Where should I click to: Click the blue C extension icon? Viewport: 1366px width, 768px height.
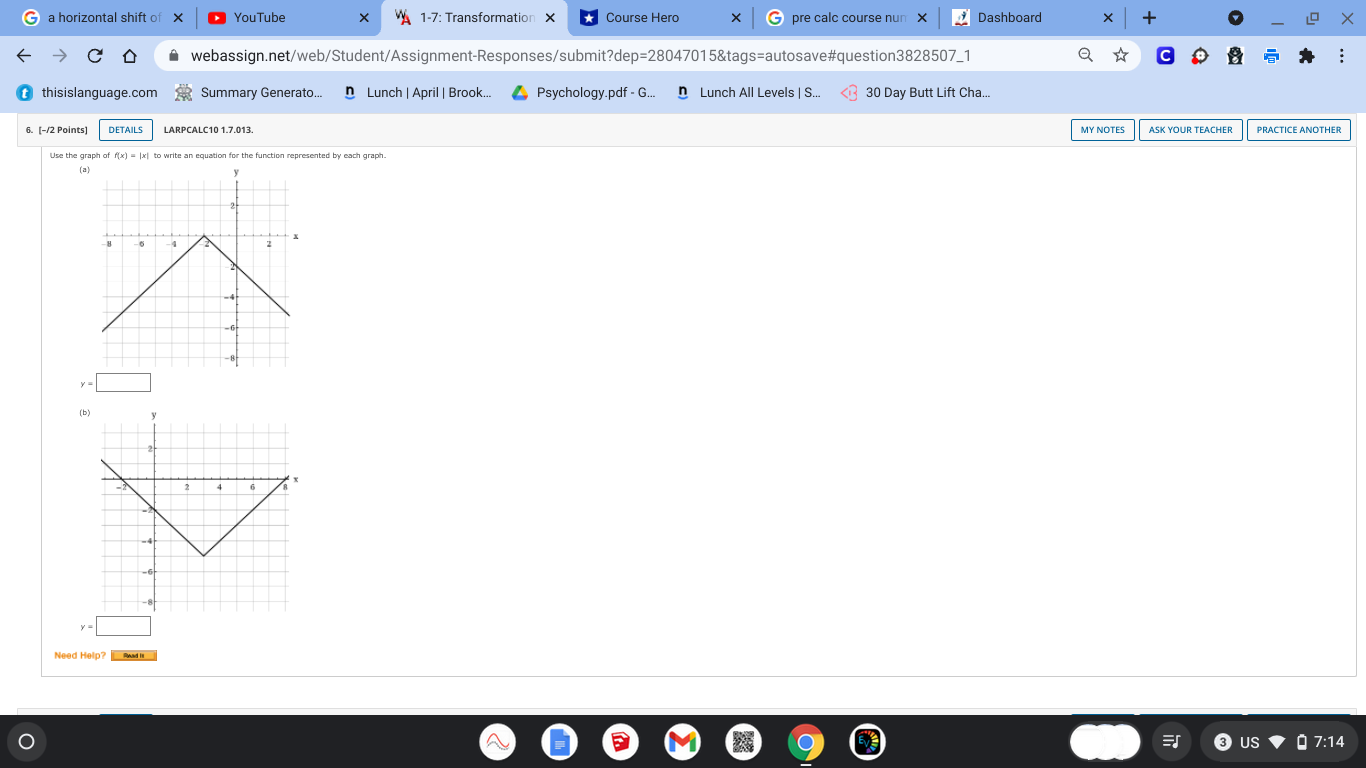tap(1163, 56)
